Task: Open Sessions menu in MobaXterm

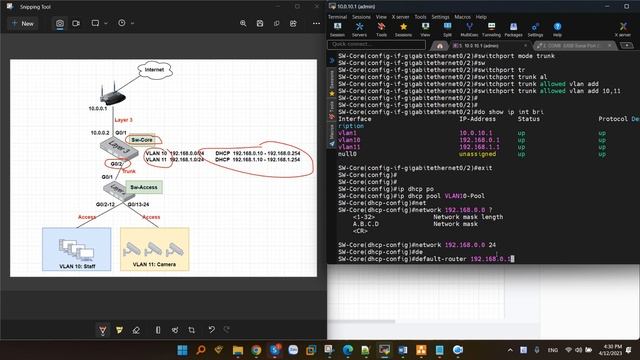Action: click(361, 17)
